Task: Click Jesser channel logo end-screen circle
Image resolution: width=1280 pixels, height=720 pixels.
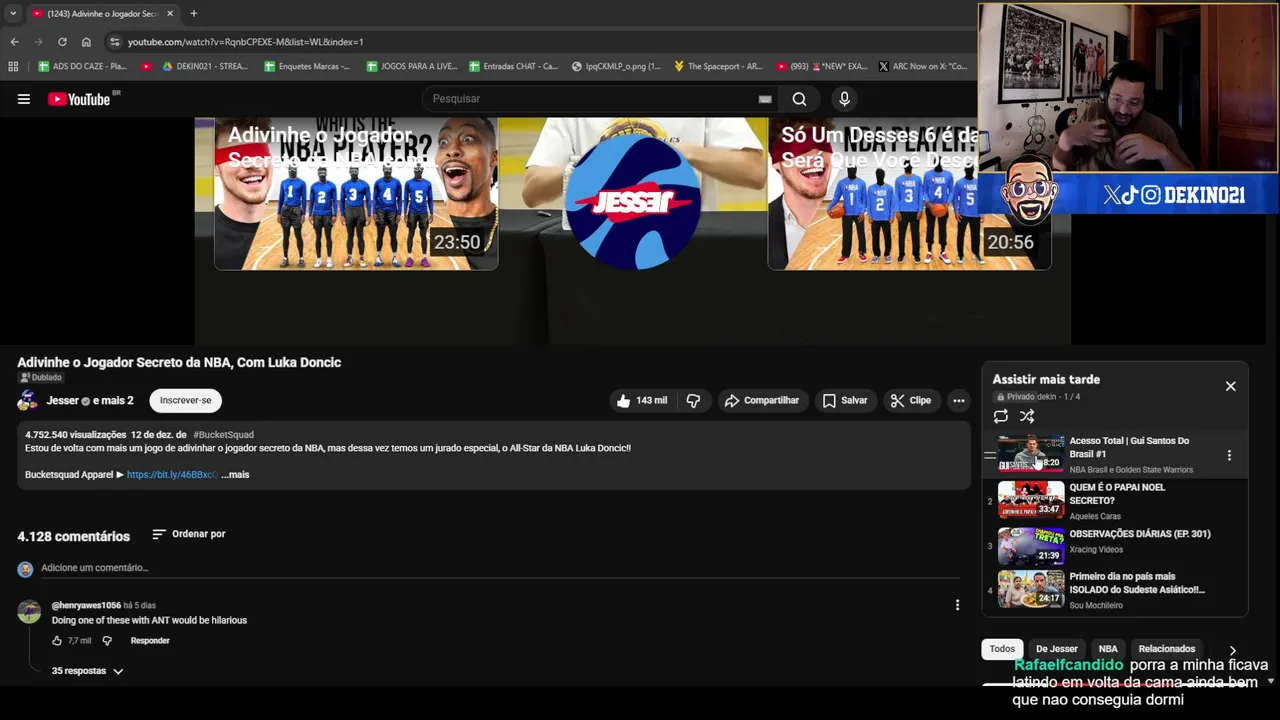Action: click(x=633, y=202)
